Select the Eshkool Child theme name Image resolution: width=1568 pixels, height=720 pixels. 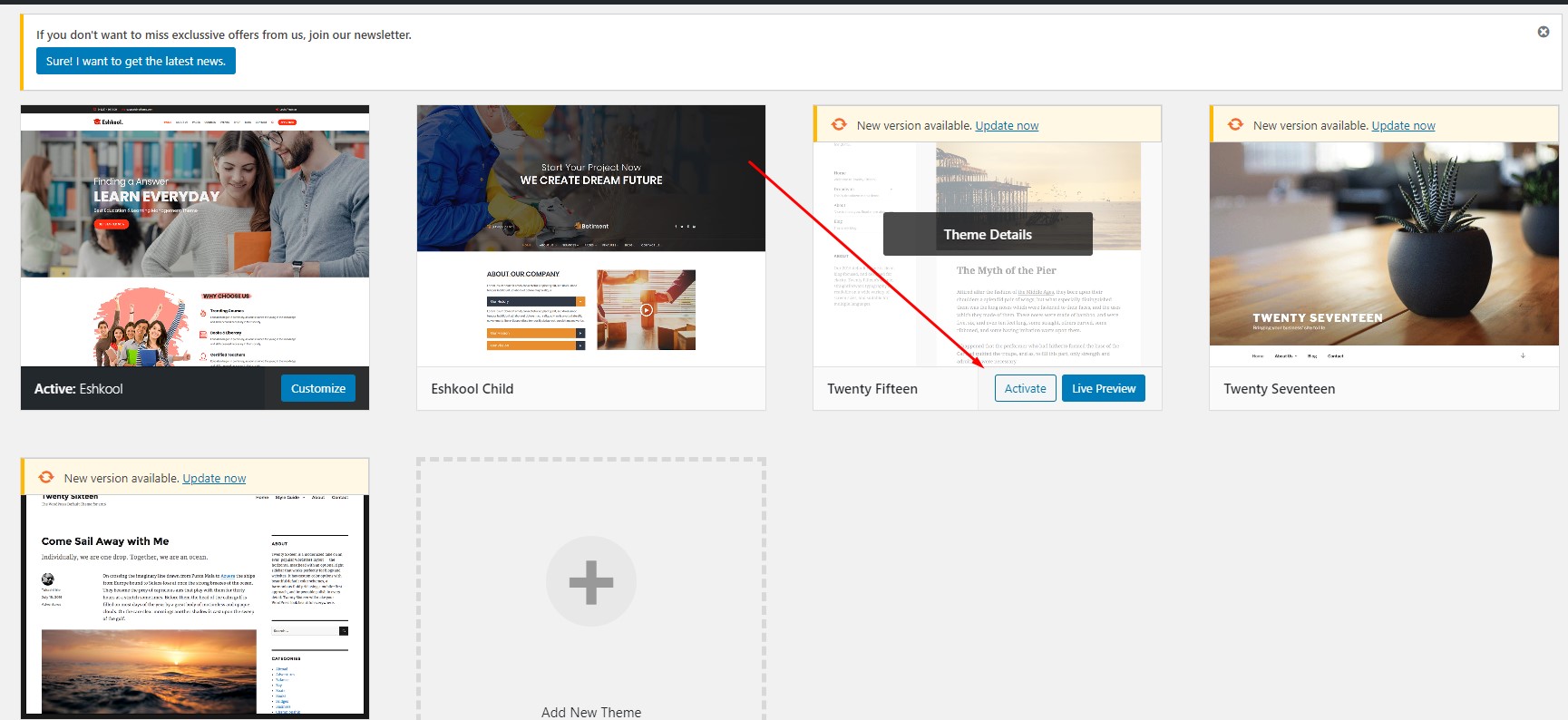(472, 389)
